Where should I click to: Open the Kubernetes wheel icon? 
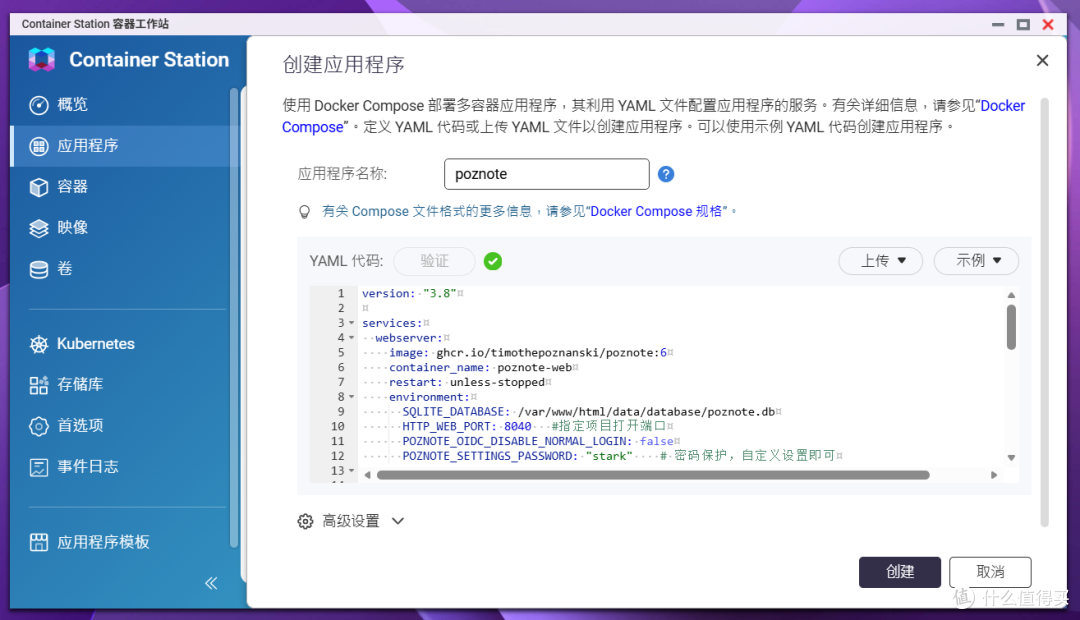point(39,344)
